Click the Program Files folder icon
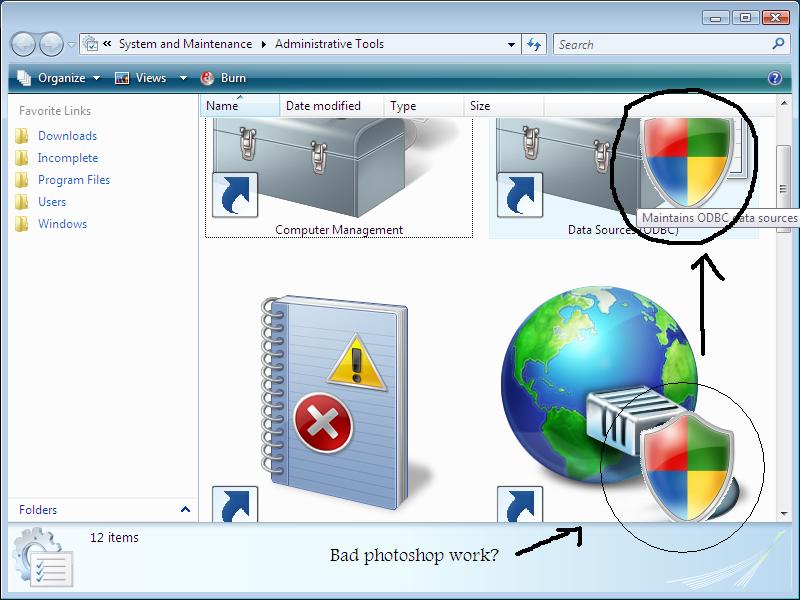 point(22,180)
